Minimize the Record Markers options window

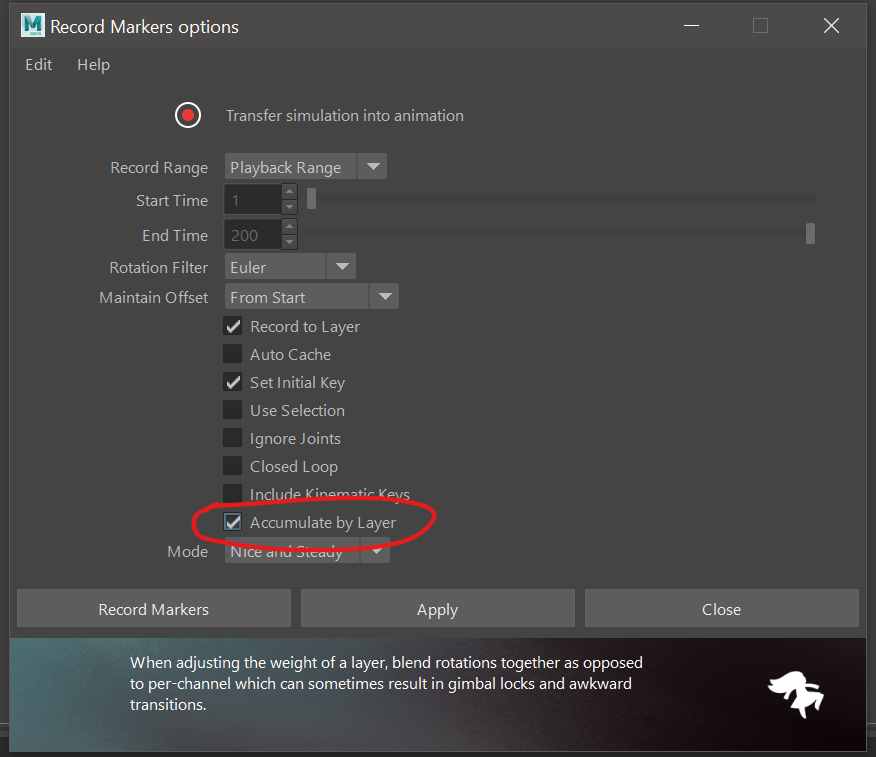[692, 26]
